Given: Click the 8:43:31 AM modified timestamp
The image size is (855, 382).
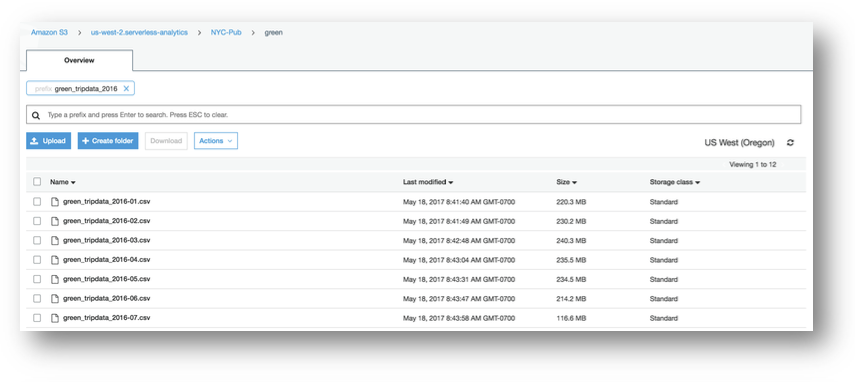Looking at the screenshot, I should coord(459,280).
